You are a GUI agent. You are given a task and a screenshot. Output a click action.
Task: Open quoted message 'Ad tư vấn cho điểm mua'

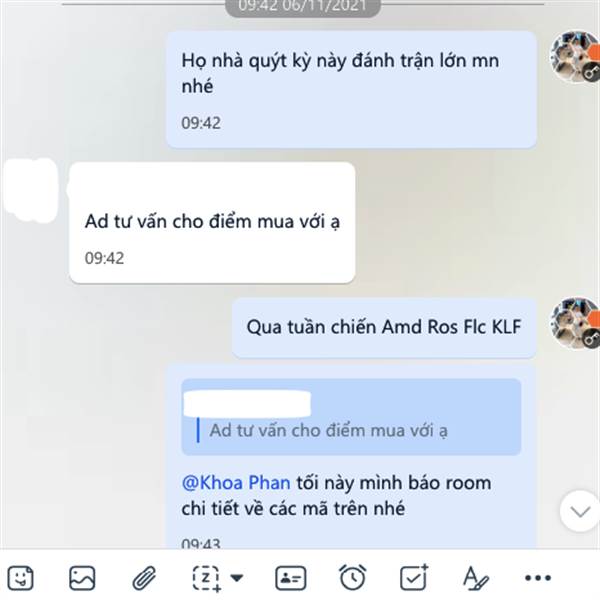[x=351, y=417]
